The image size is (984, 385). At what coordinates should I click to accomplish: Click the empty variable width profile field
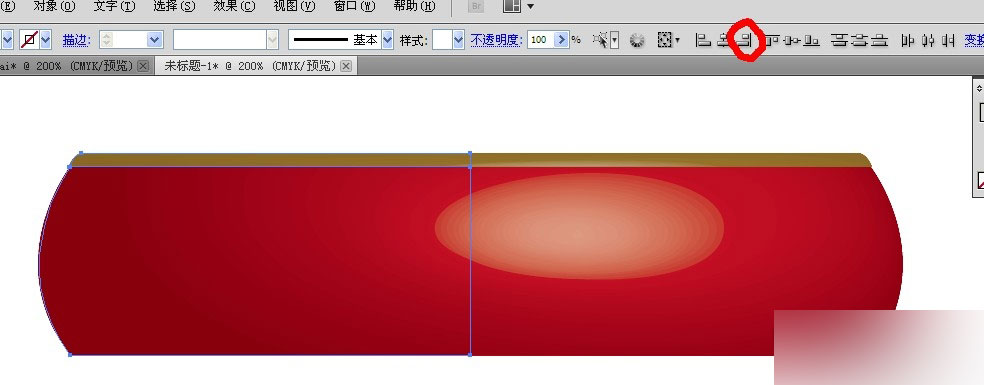220,40
